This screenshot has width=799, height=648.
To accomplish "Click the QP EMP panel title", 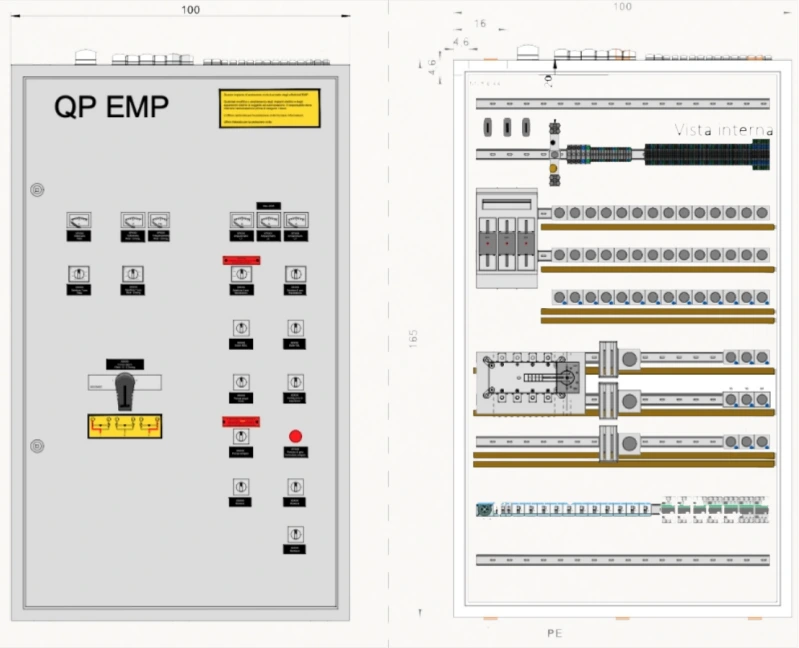I will coord(111,107).
